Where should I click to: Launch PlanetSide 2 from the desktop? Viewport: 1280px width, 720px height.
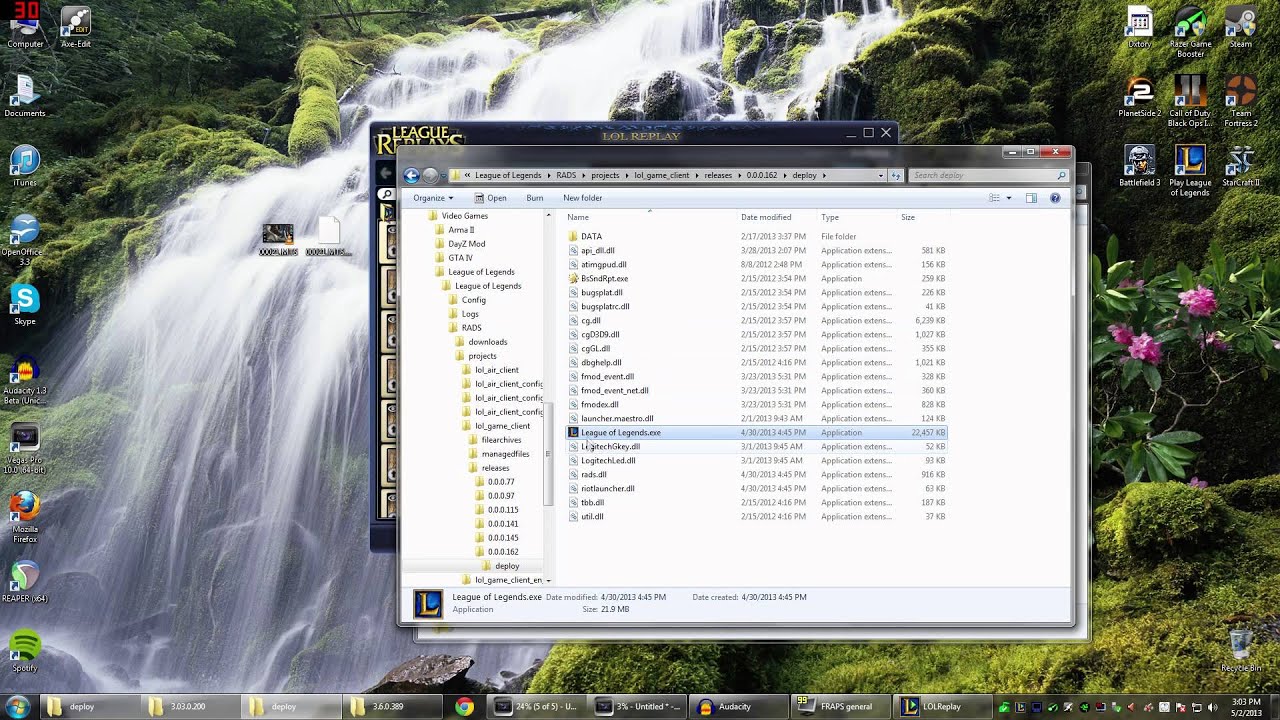pyautogui.click(x=1139, y=96)
